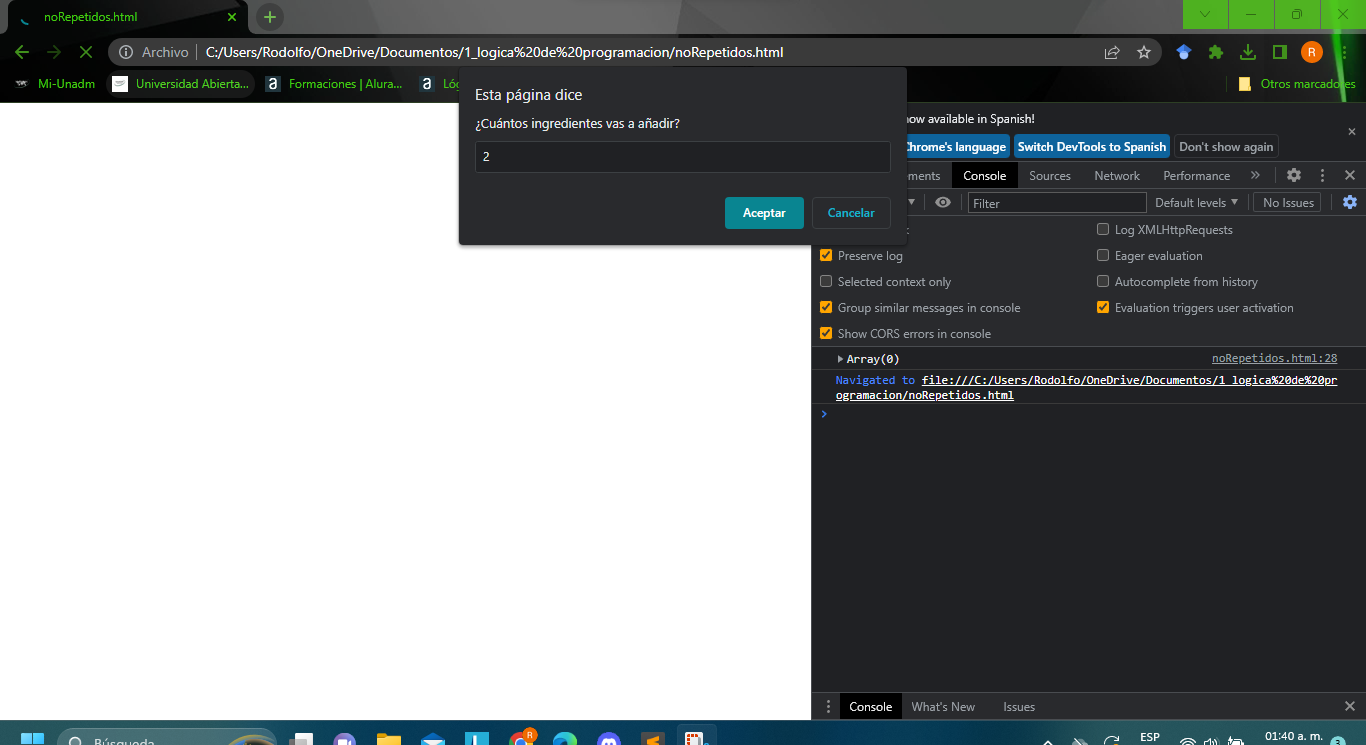Open the DevTools three-dot customize menu
This screenshot has width=1366, height=745.
click(x=1322, y=175)
